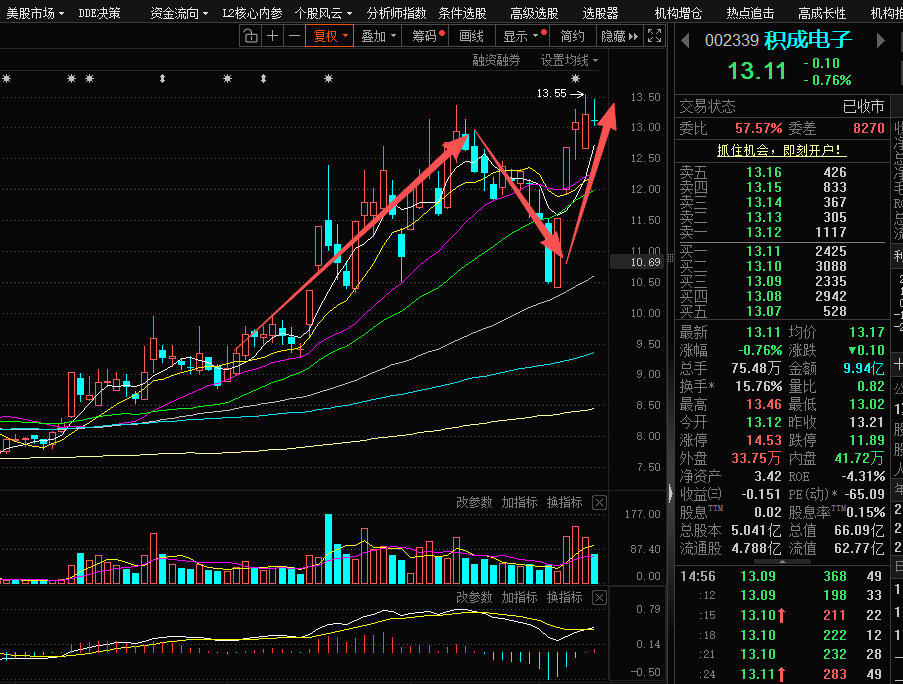Open 复权 dropdown

click(330, 36)
